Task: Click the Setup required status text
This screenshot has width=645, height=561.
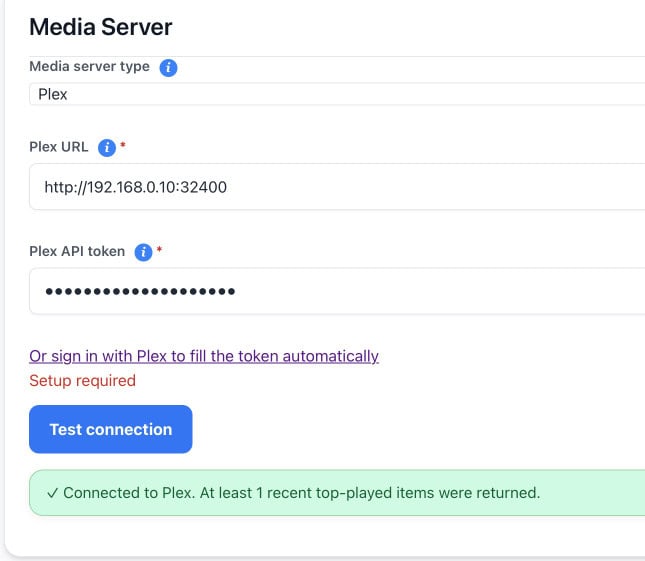Action: [82, 381]
